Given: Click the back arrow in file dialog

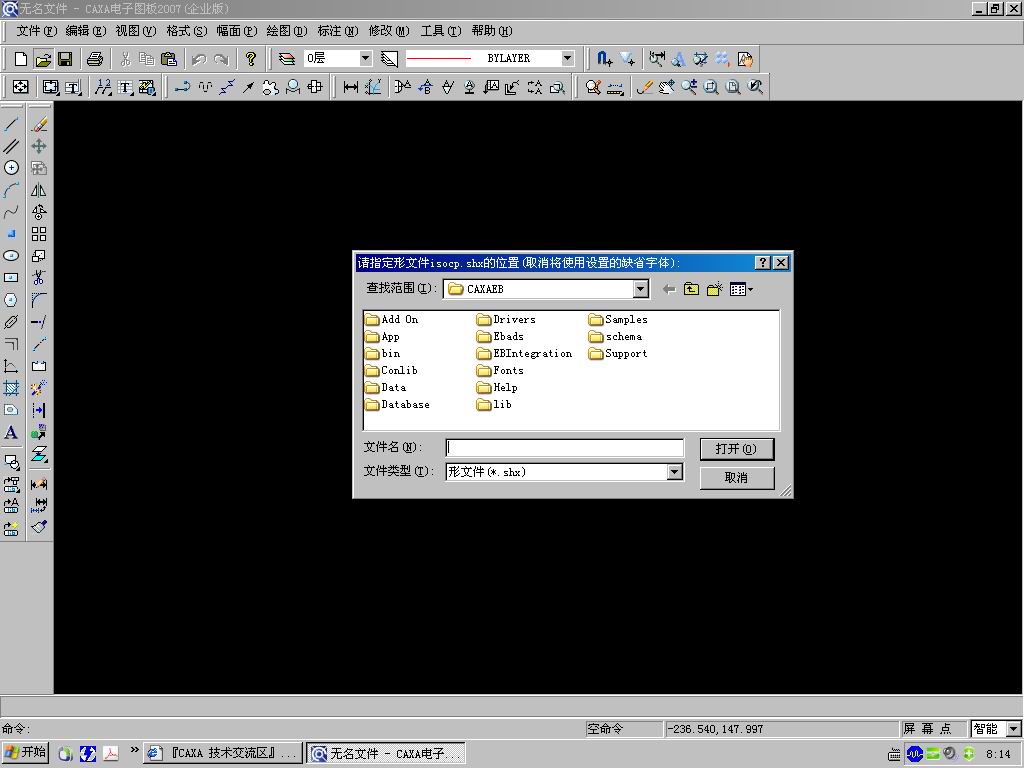Looking at the screenshot, I should tap(669, 289).
